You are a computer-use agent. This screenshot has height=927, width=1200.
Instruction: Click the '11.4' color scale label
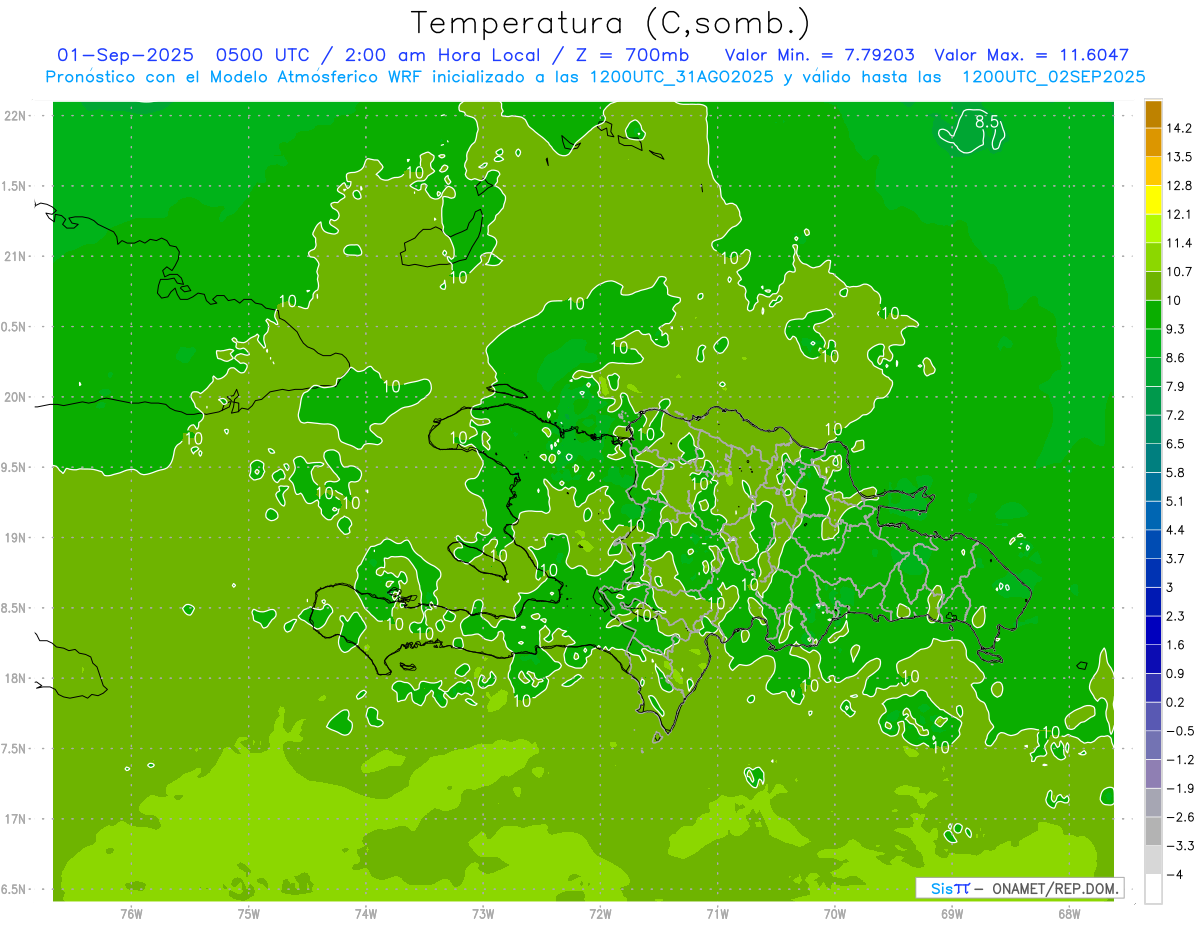[1180, 243]
